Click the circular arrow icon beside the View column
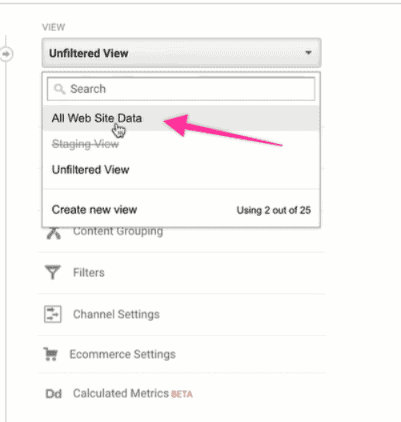This screenshot has width=401, height=422. [6, 54]
